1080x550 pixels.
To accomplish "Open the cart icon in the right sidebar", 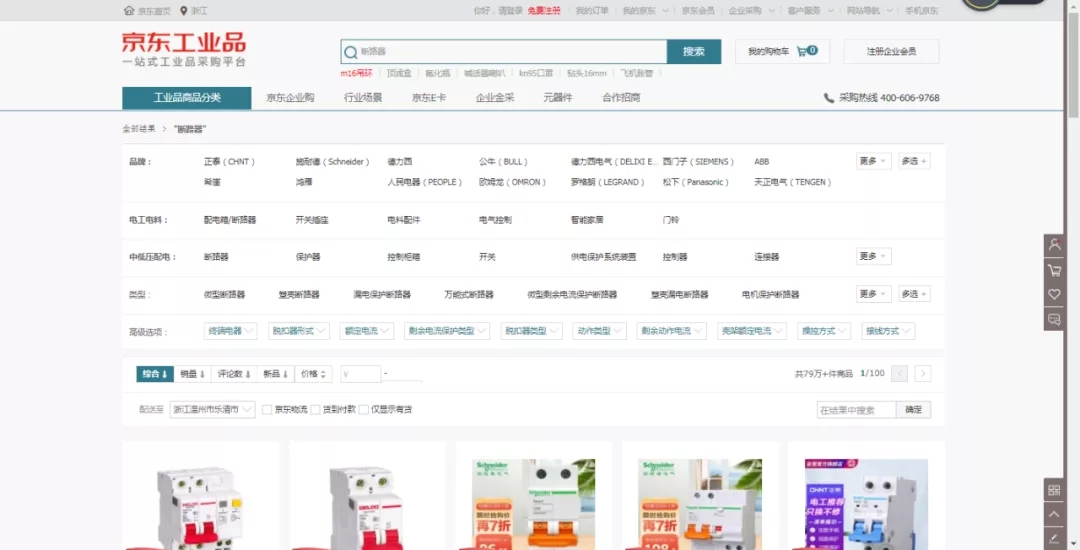I will 1054,270.
